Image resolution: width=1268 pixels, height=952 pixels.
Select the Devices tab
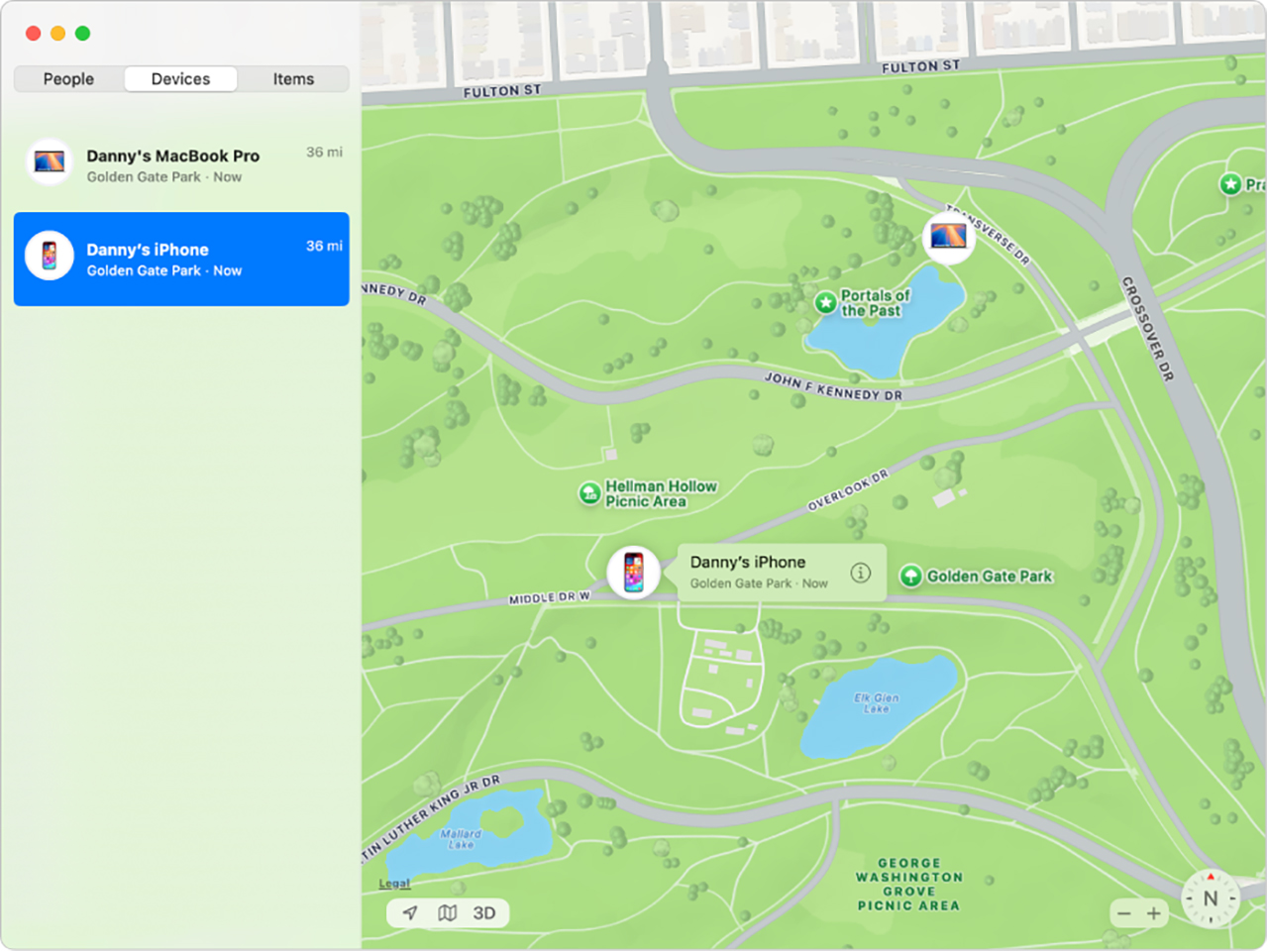point(179,78)
